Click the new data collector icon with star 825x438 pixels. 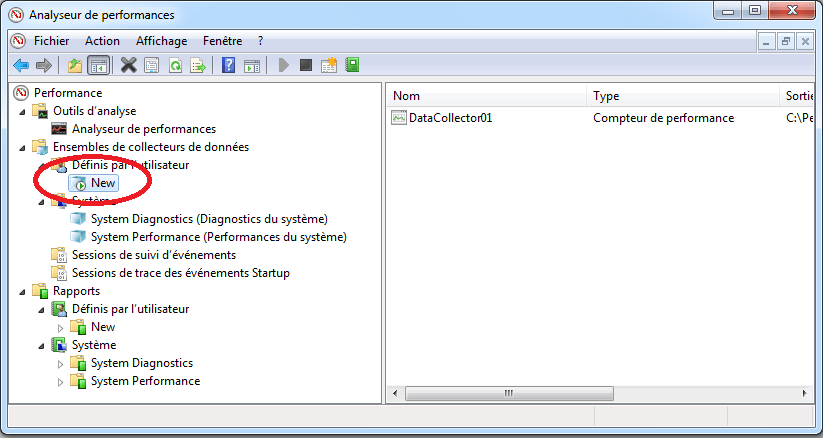[329, 65]
